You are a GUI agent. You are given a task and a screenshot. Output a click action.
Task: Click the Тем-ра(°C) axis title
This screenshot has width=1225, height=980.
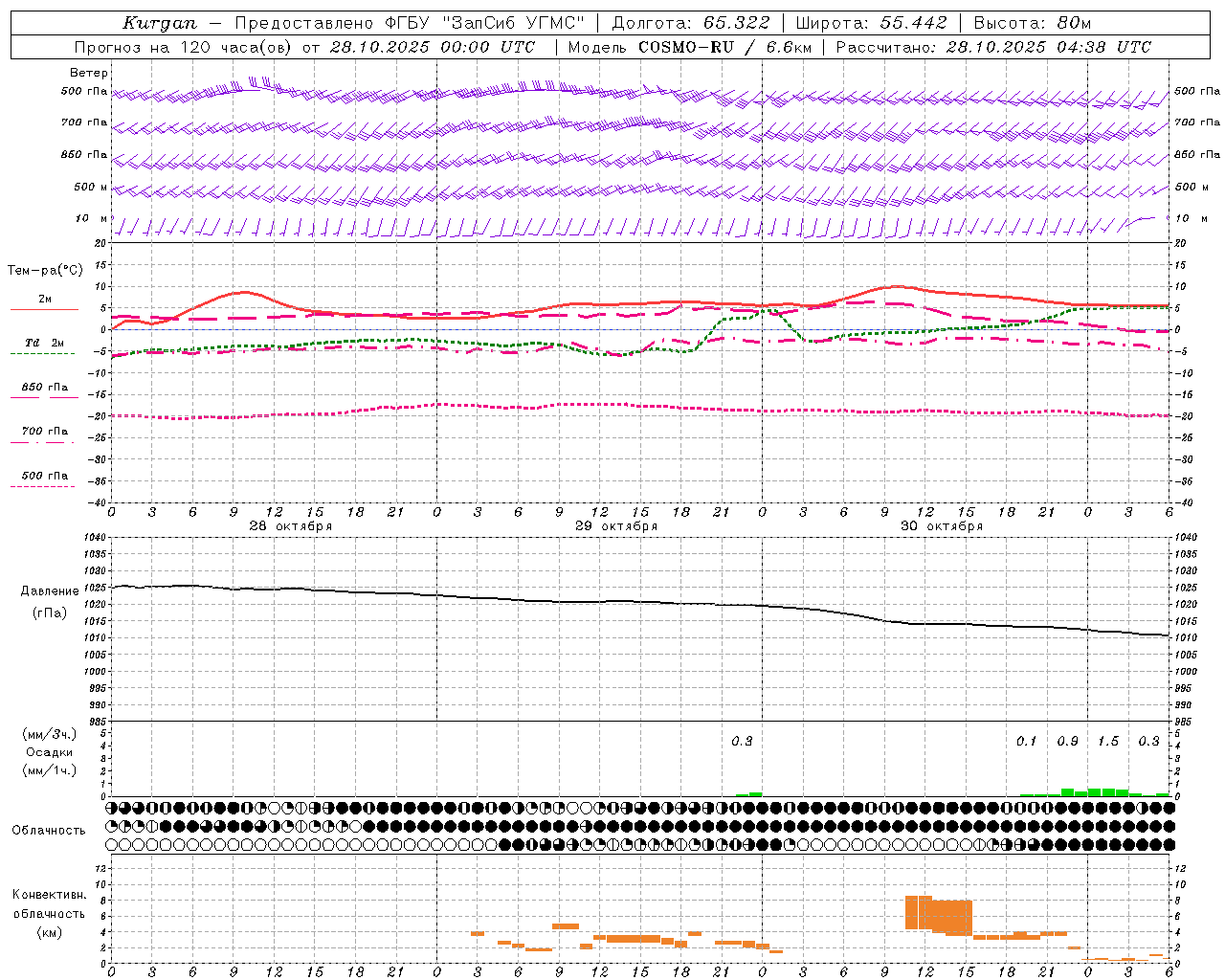pos(45,271)
